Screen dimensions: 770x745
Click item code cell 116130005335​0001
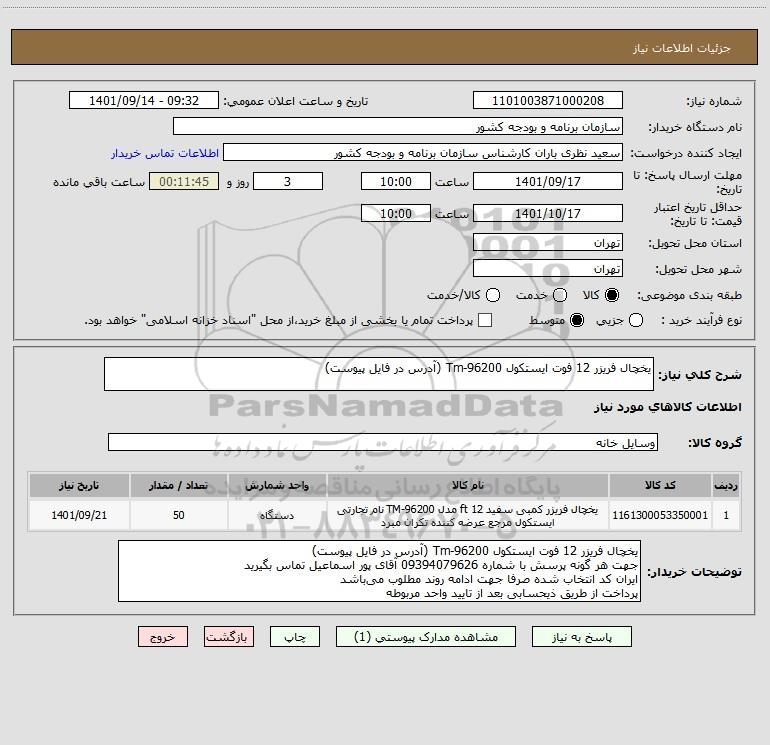(x=660, y=515)
